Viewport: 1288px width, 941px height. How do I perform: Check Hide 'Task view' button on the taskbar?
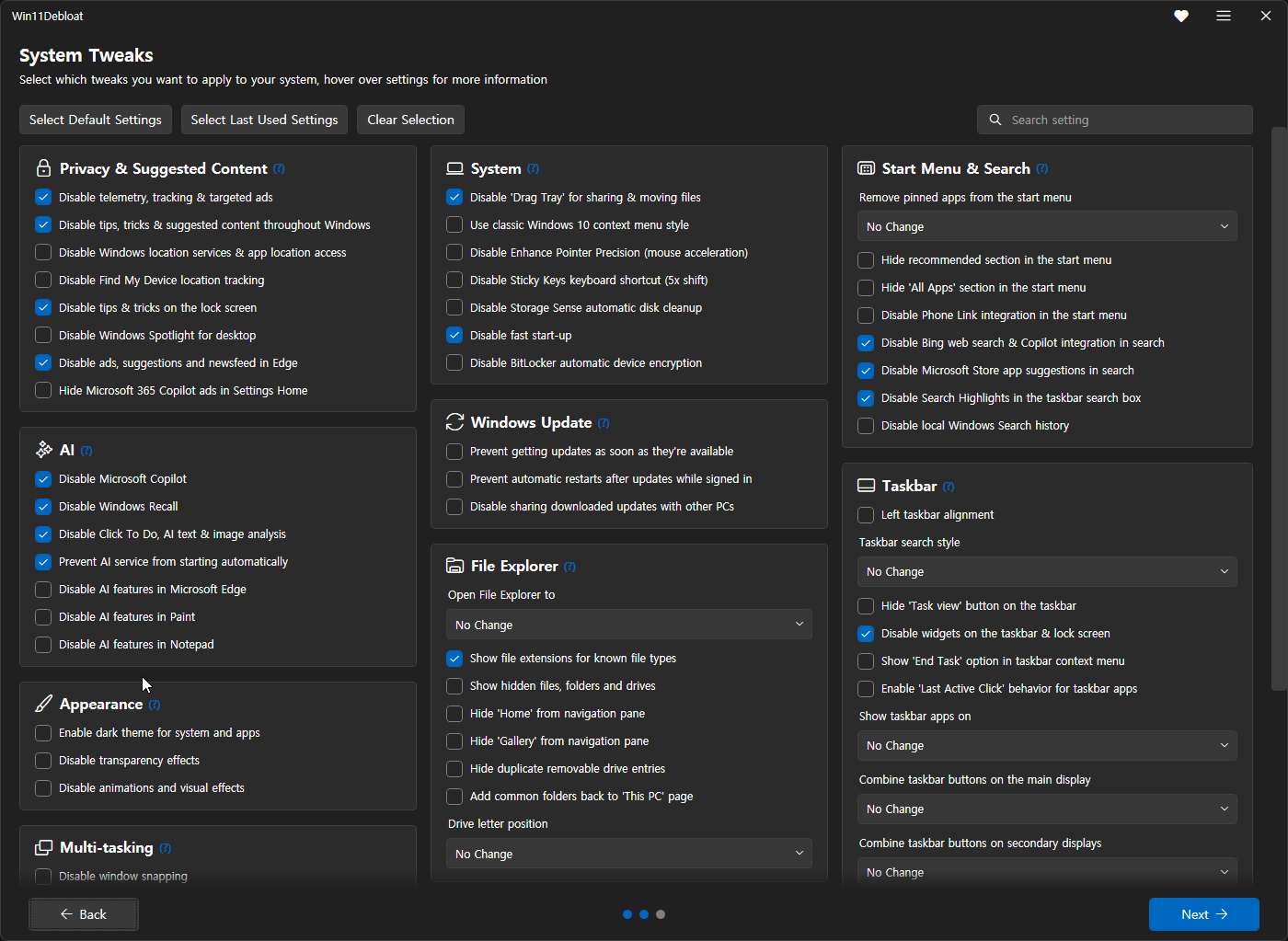pyautogui.click(x=866, y=605)
